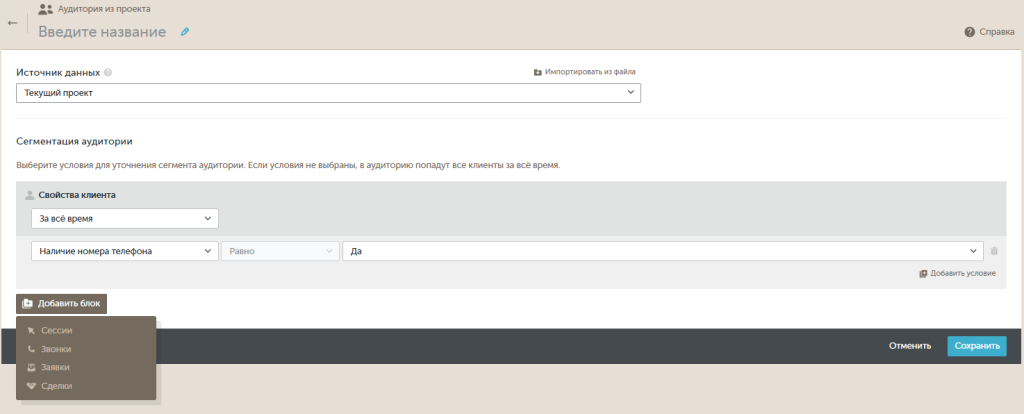Screen dimensions: 1024x414
Task: Click the audience people icon in header
Action: point(45,9)
